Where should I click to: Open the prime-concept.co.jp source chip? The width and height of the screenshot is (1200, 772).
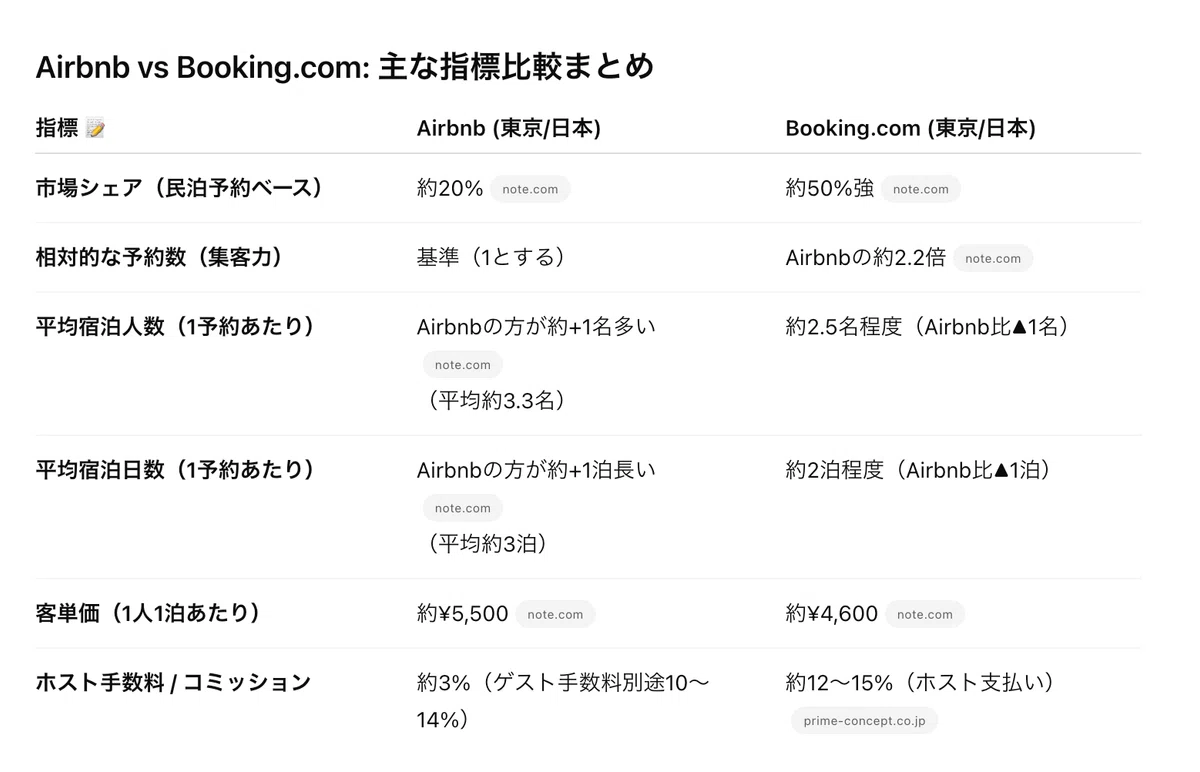865,720
